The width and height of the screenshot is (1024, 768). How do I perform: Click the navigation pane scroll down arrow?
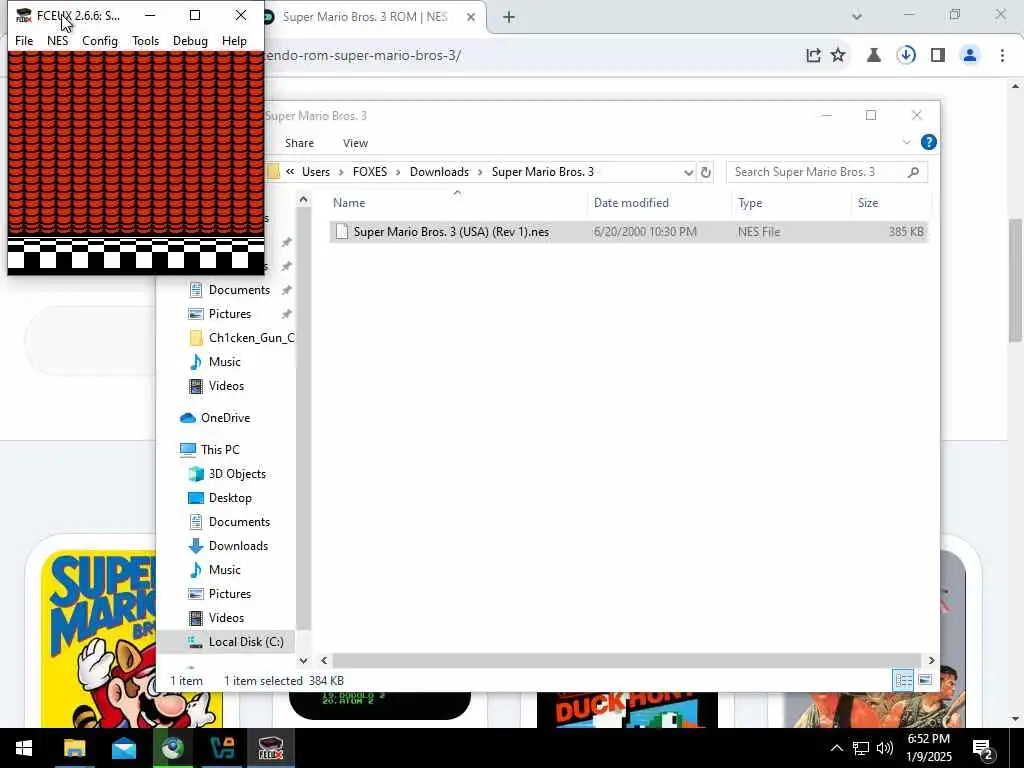[x=303, y=660]
